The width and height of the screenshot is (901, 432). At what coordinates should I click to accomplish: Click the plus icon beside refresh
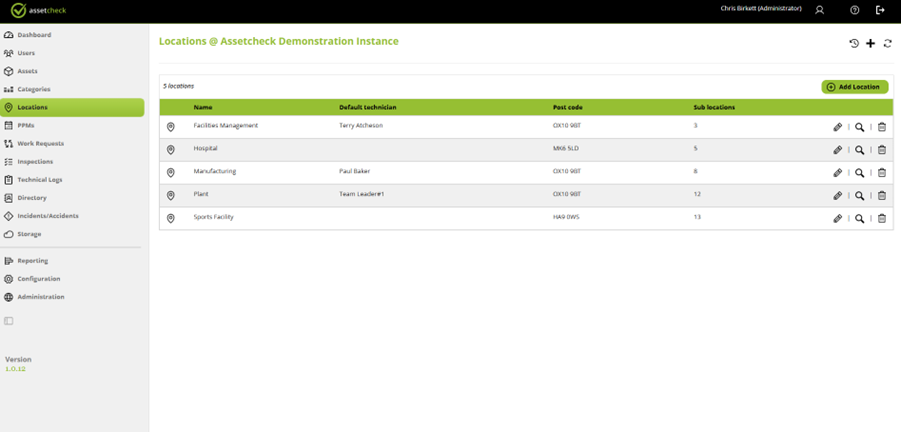[x=870, y=44]
